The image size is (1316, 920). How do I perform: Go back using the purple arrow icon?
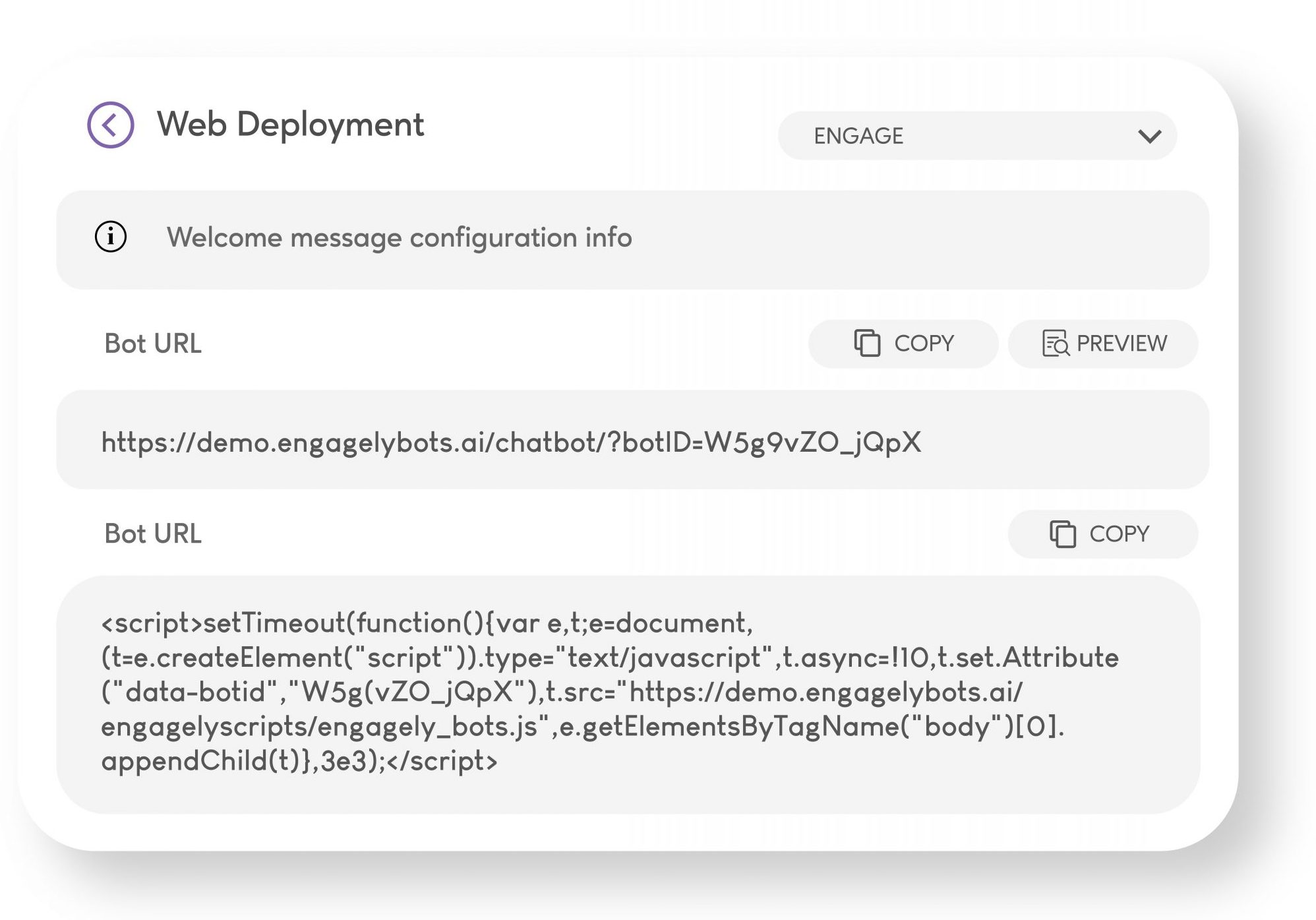pyautogui.click(x=111, y=125)
